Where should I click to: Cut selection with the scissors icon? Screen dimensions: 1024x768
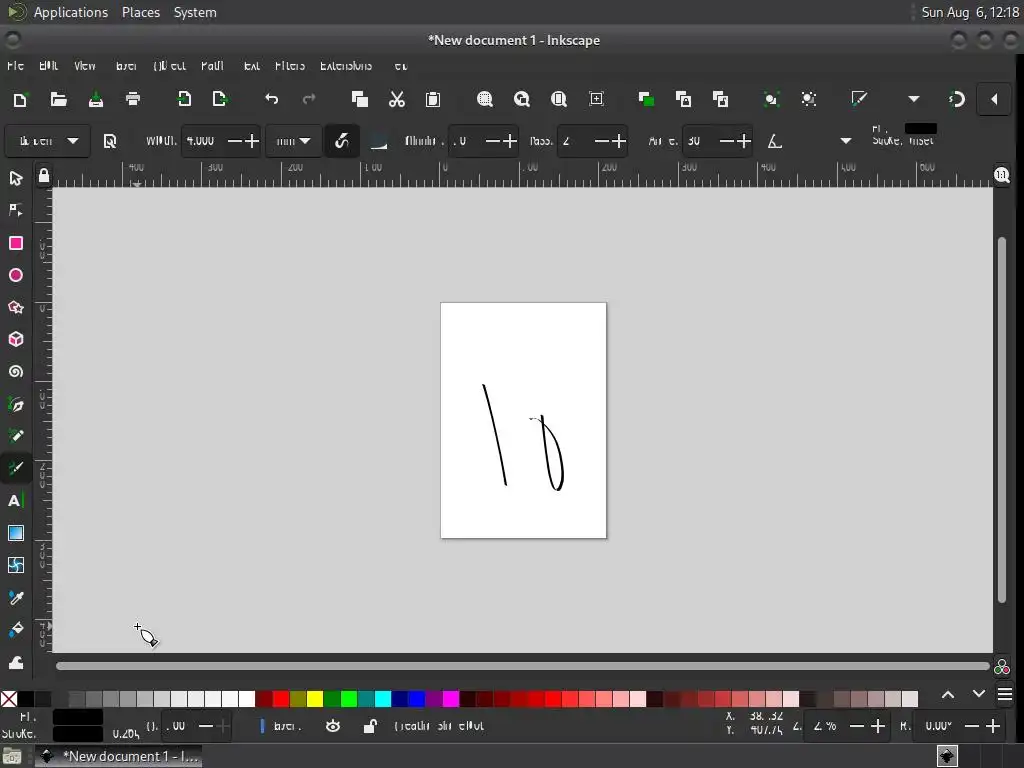point(396,99)
